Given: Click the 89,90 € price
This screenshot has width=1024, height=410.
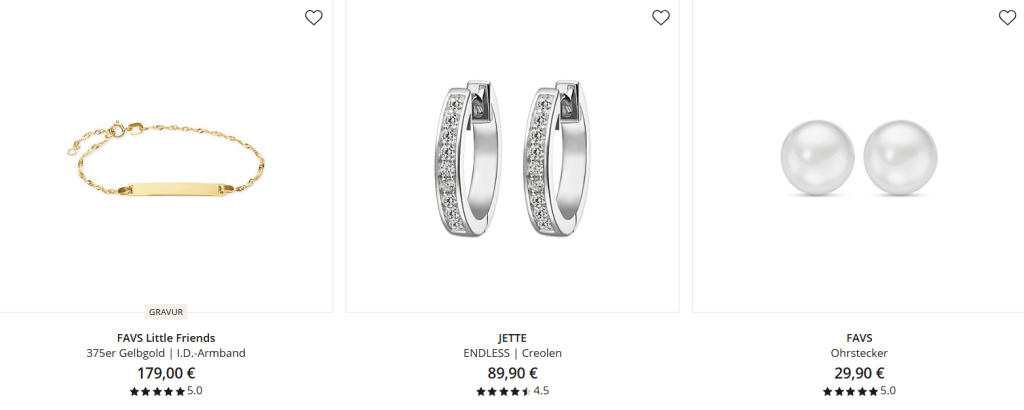Looking at the screenshot, I should [513, 373].
